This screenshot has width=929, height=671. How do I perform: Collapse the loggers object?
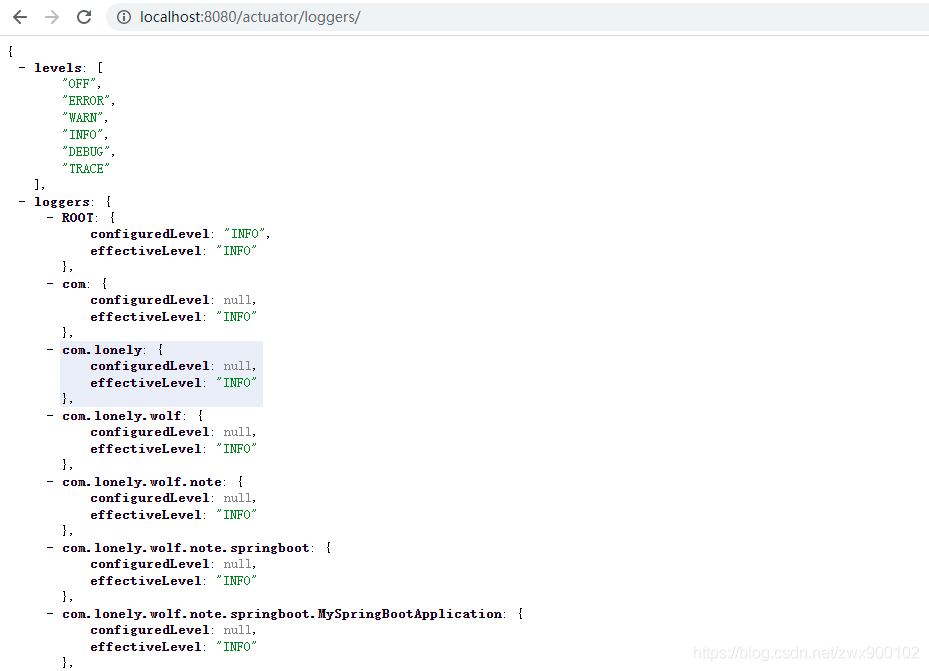point(22,202)
